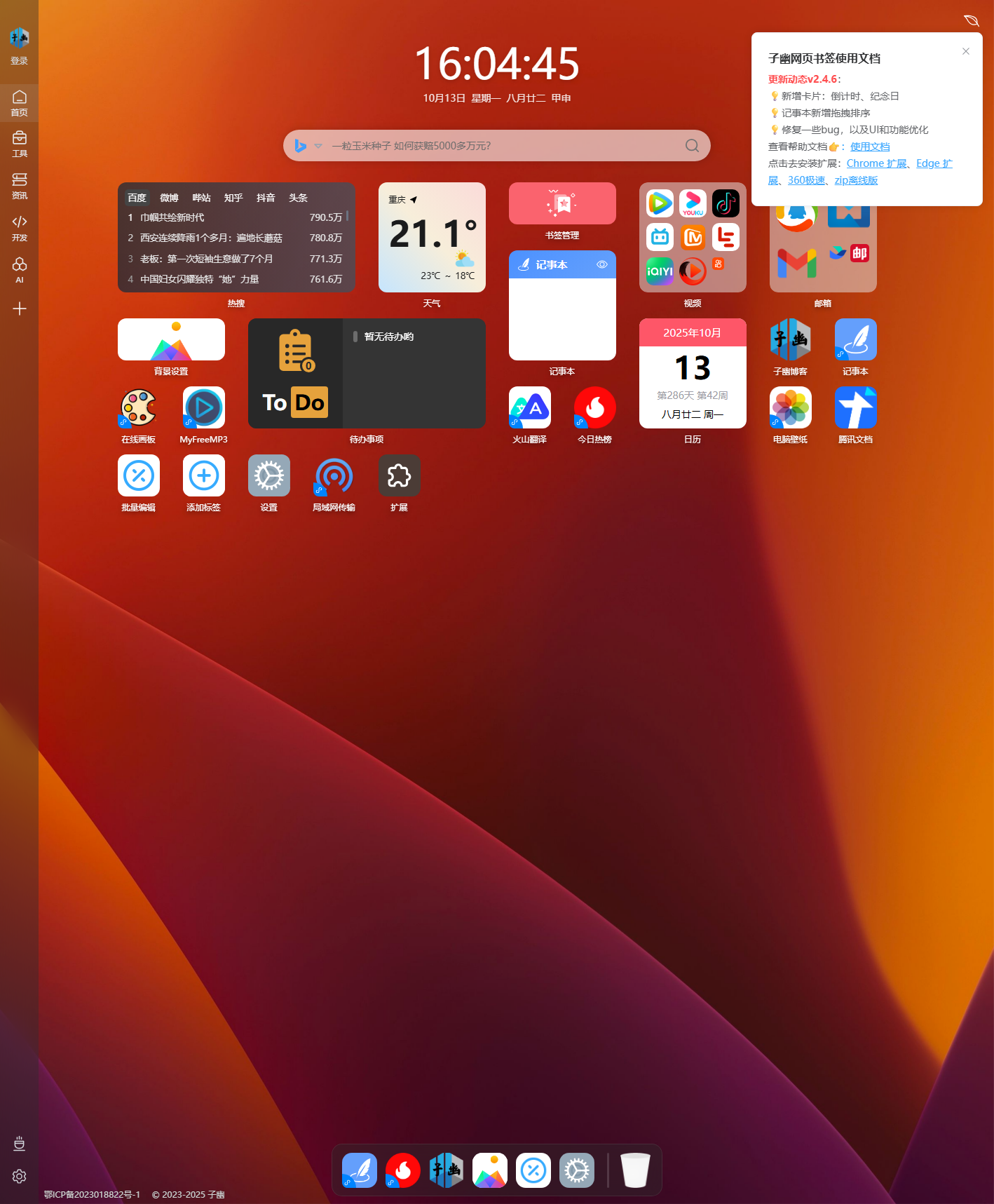
Task: Open 火山翻译 translation shortcut
Action: point(529,407)
